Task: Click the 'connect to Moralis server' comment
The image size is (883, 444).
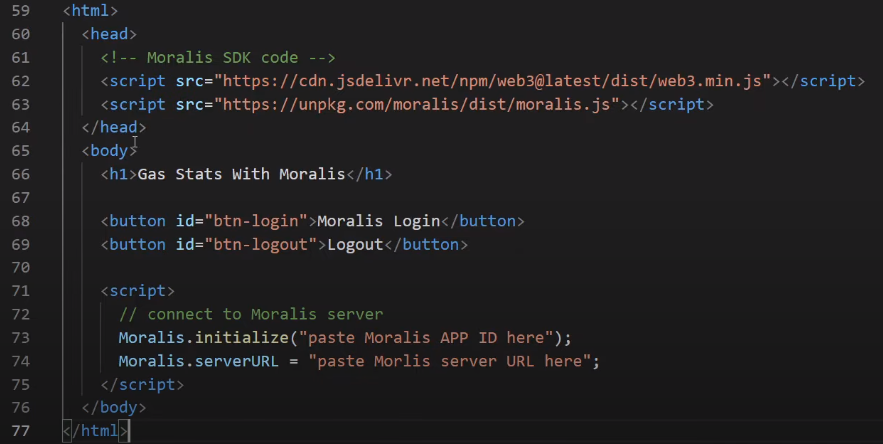Action: click(251, 314)
